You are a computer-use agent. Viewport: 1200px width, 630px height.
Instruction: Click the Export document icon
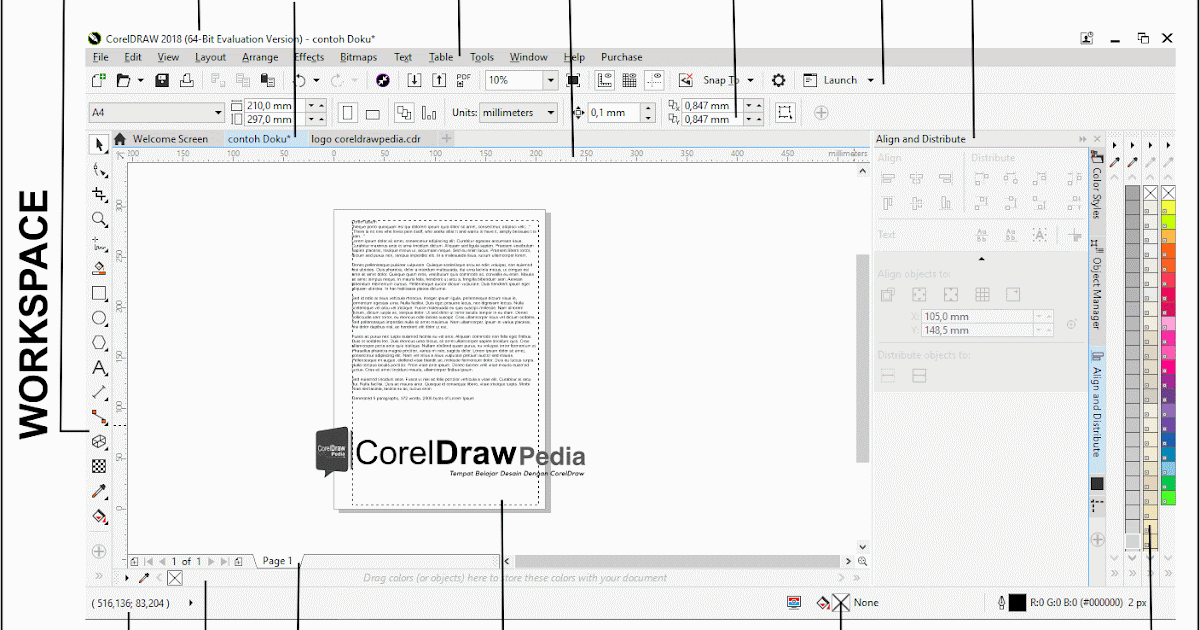[439, 80]
